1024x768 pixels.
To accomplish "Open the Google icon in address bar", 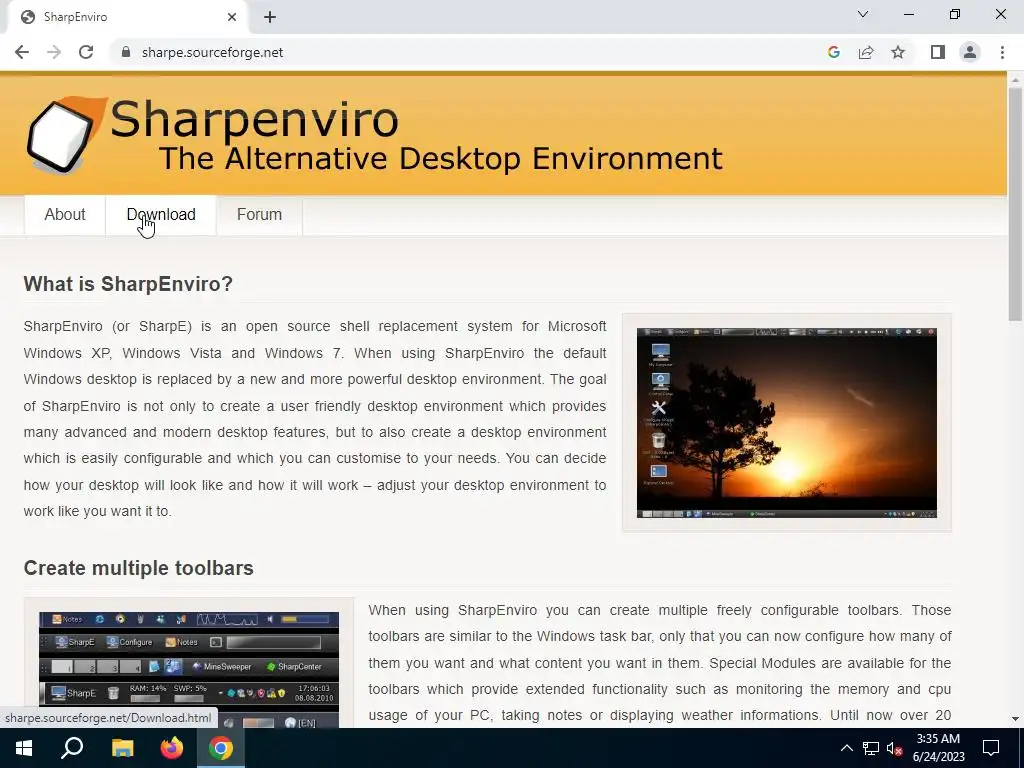I will 833,52.
